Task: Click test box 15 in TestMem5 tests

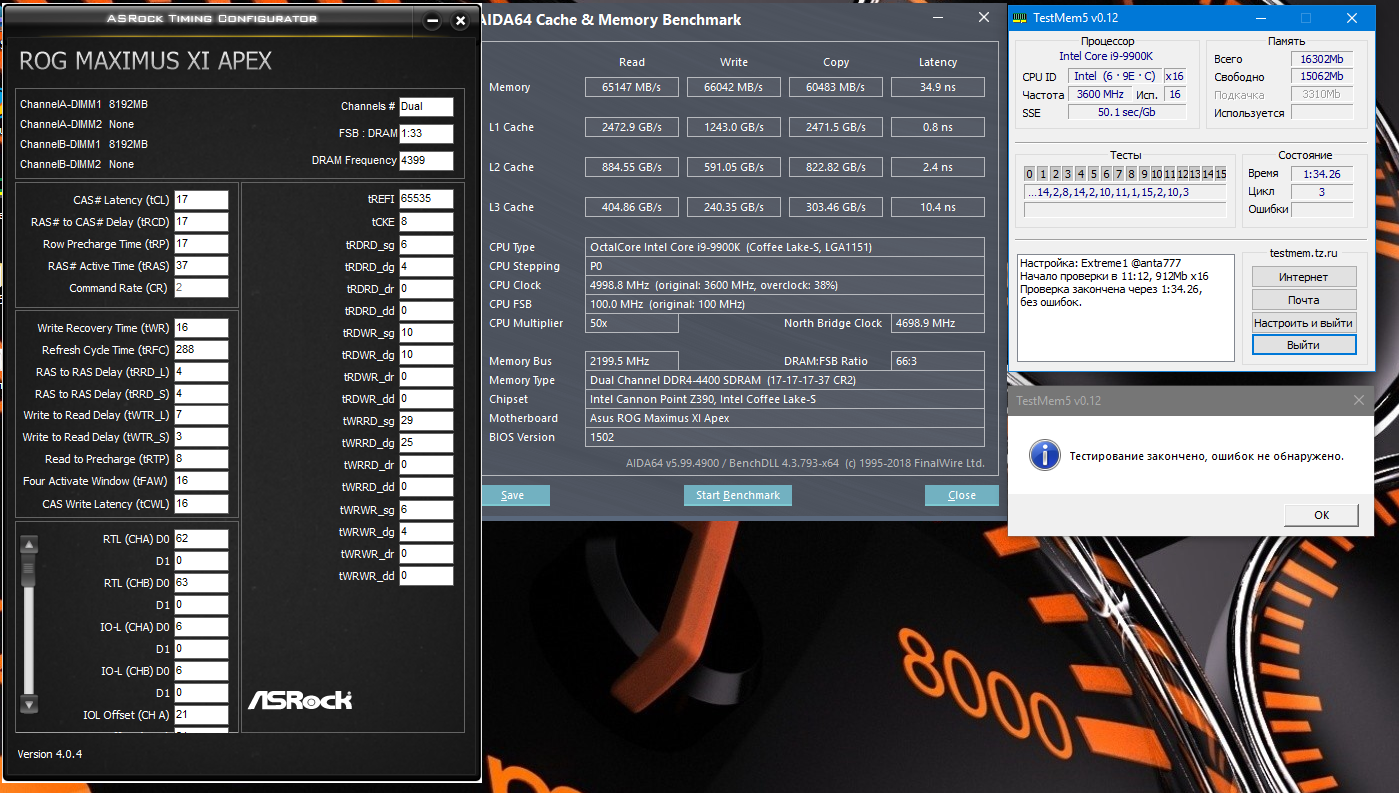Action: coord(1220,174)
